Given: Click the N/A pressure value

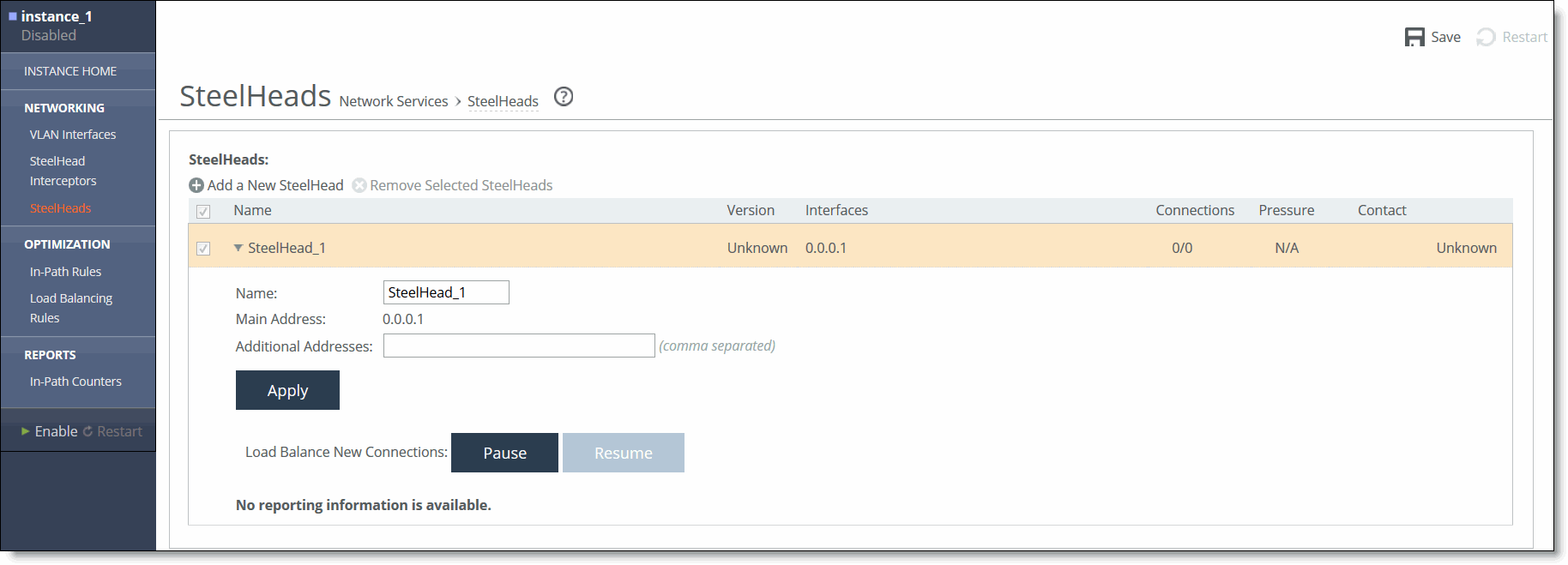Looking at the screenshot, I should click(x=1287, y=248).
